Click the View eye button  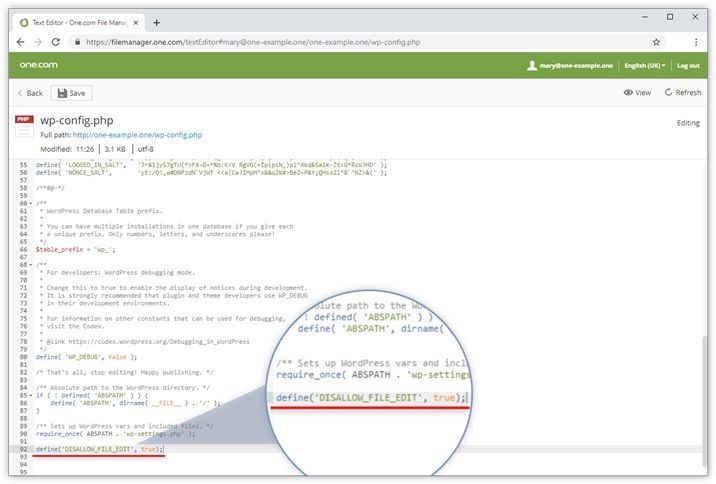[637, 93]
